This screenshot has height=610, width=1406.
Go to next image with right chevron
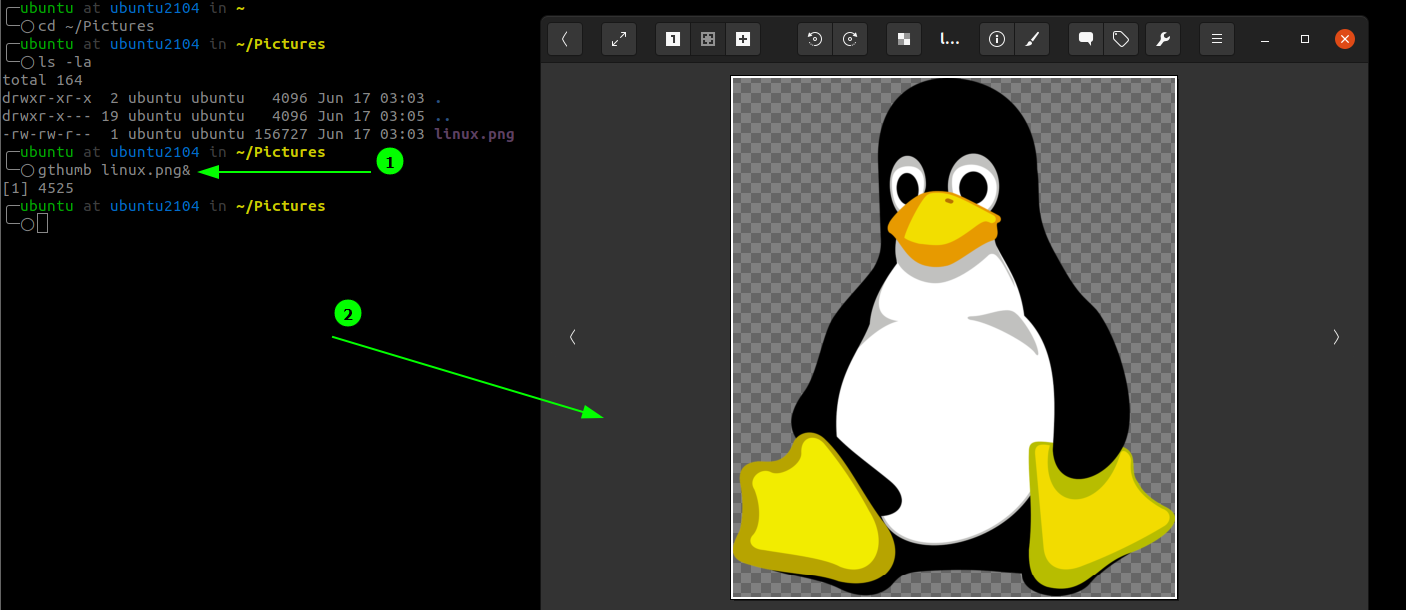click(x=1336, y=337)
